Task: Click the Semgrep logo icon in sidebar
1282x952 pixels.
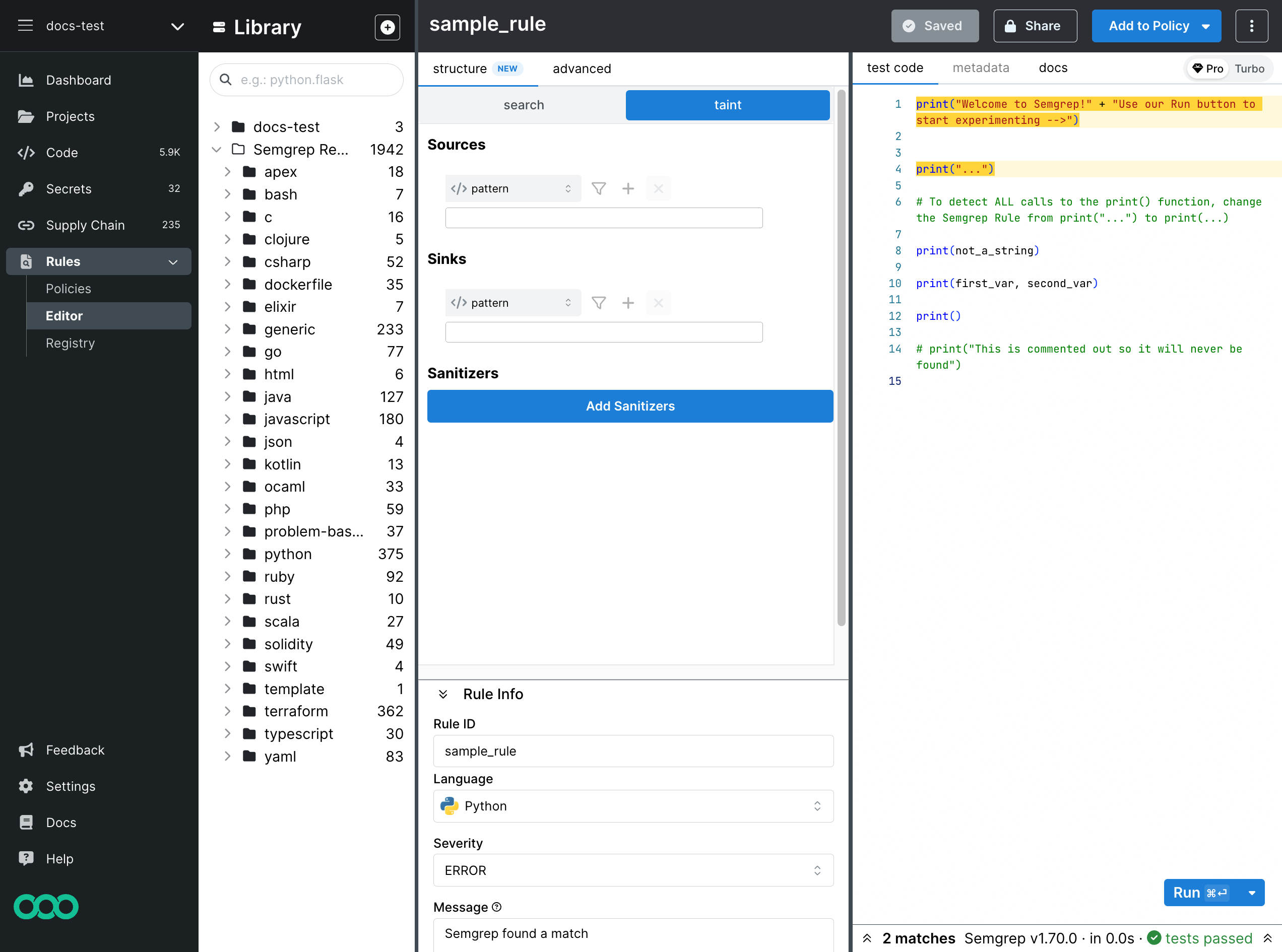Action: coord(46,906)
